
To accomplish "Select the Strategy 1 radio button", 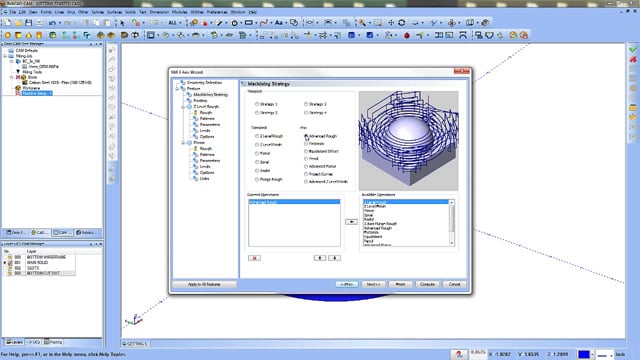I will tap(257, 104).
